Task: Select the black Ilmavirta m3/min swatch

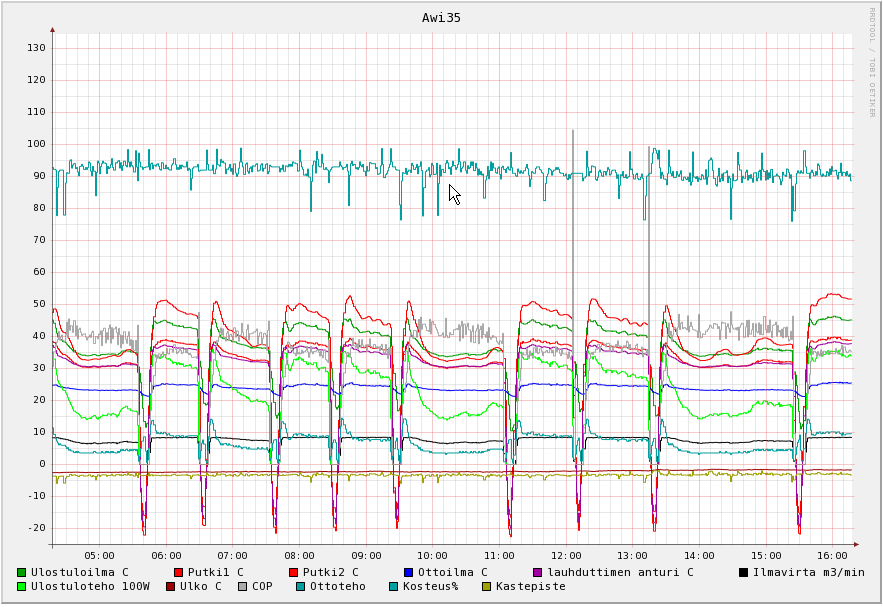Action: 743,572
